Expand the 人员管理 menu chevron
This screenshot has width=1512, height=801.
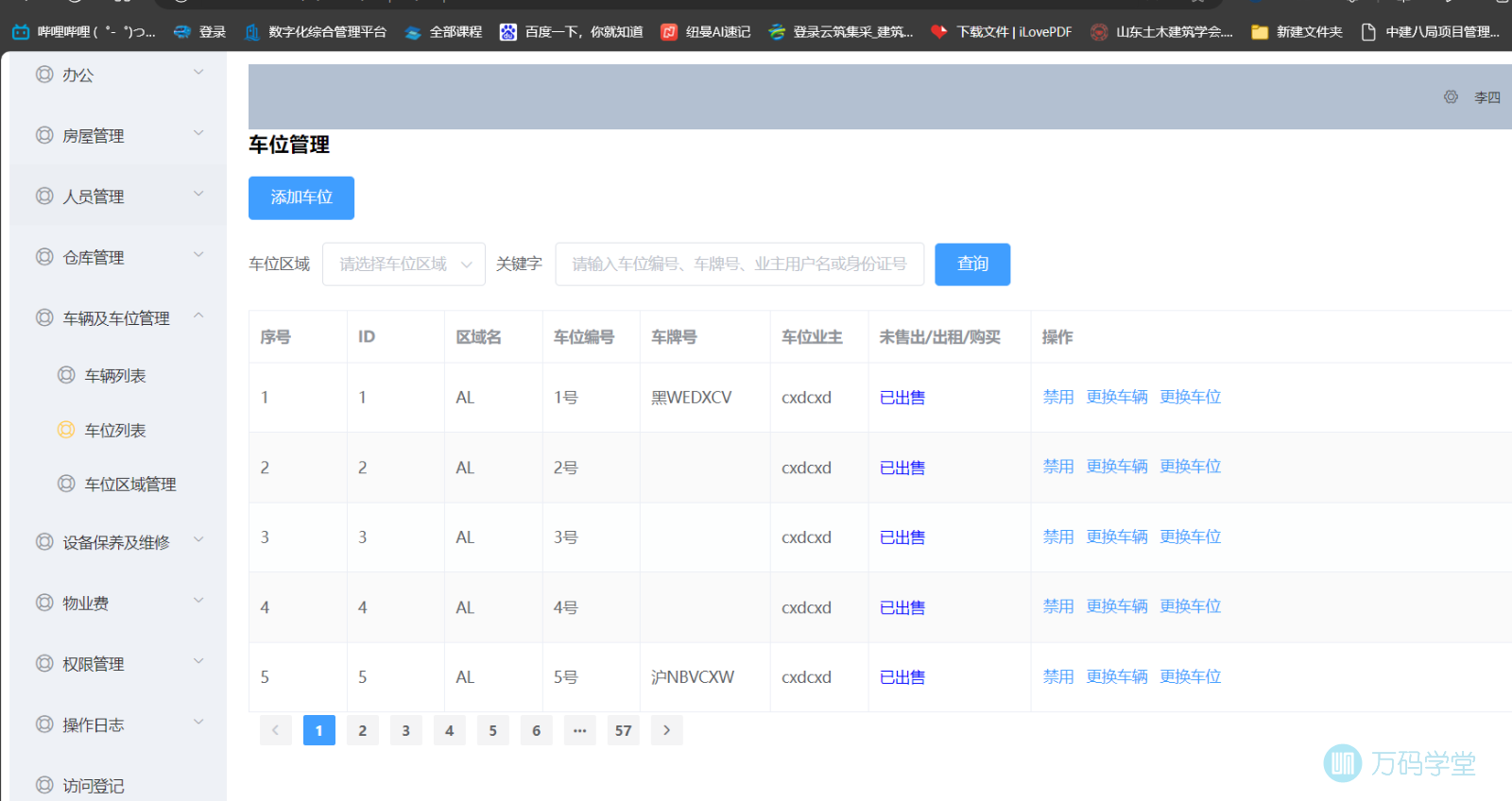tap(198, 194)
